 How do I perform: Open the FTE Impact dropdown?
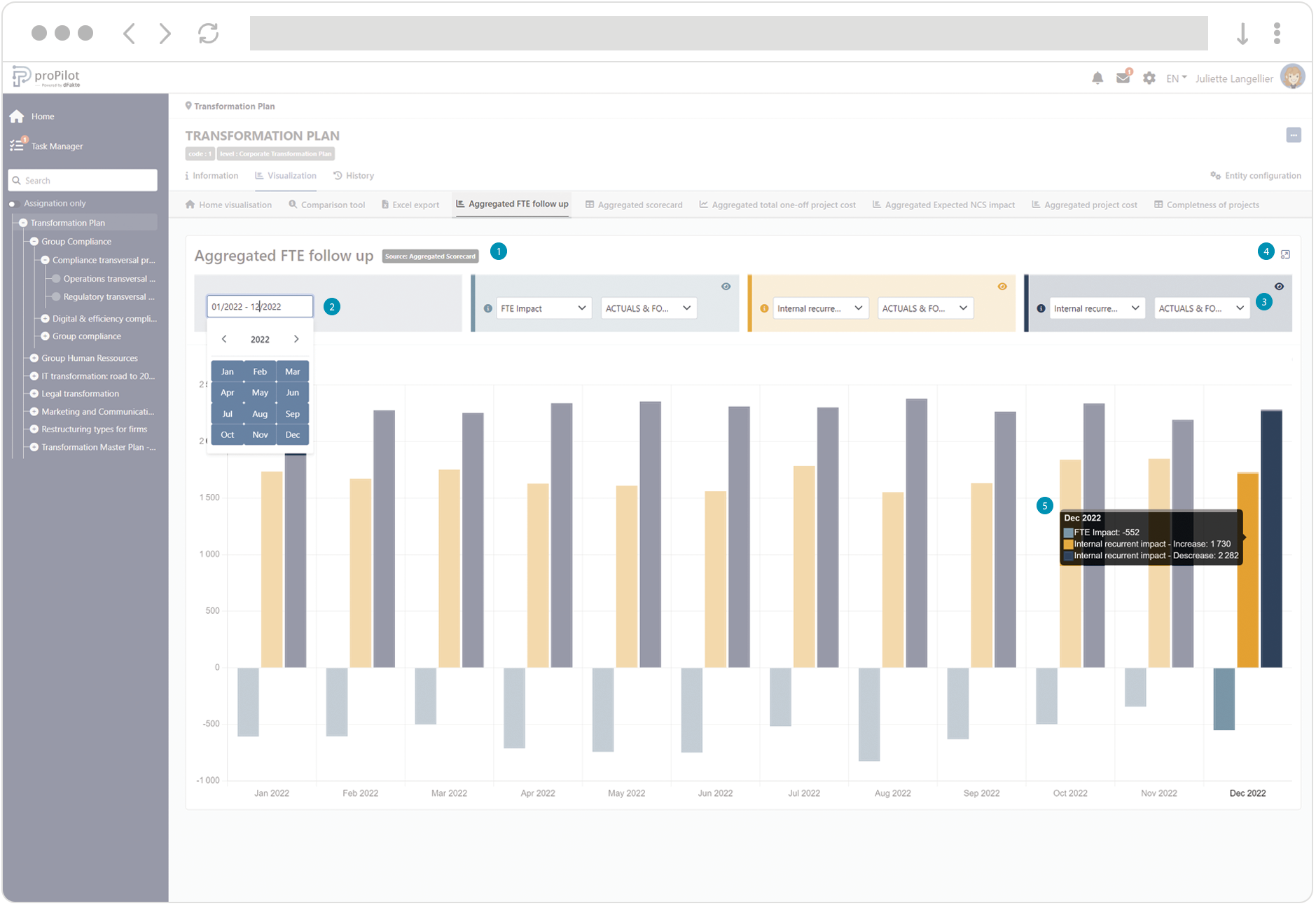[543, 308]
